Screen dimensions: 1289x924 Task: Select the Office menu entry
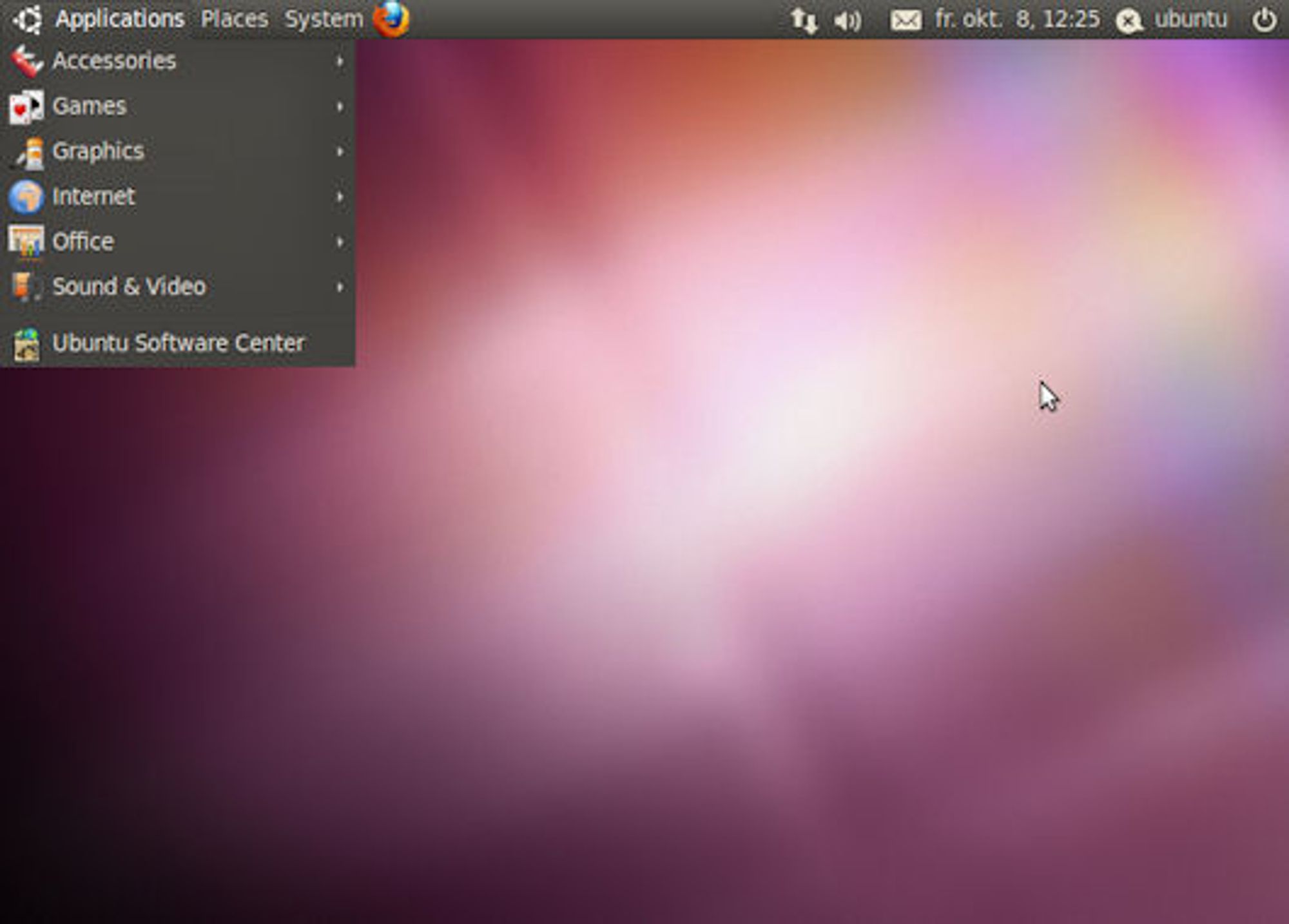click(177, 242)
